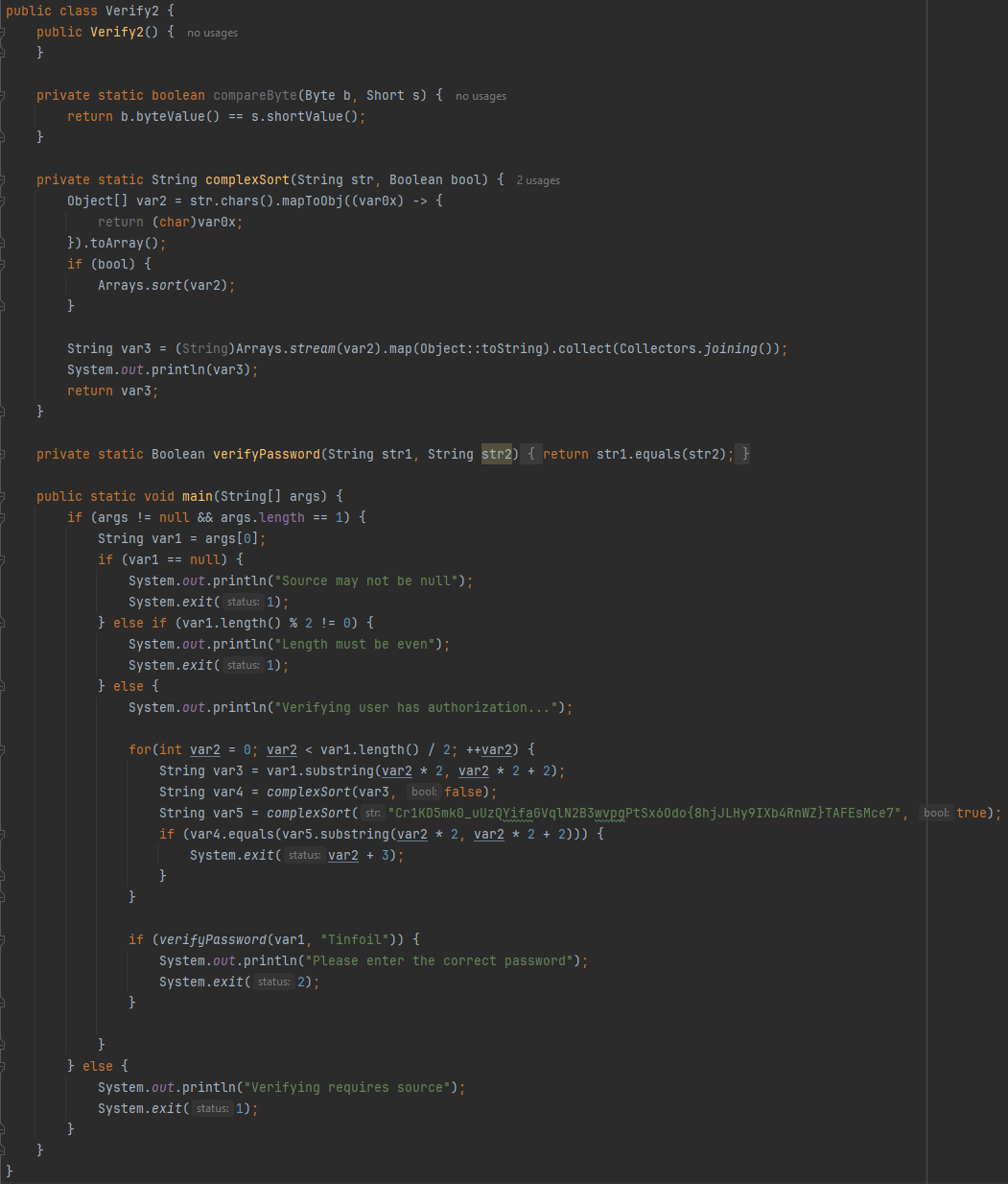Click the main method name

198,496
